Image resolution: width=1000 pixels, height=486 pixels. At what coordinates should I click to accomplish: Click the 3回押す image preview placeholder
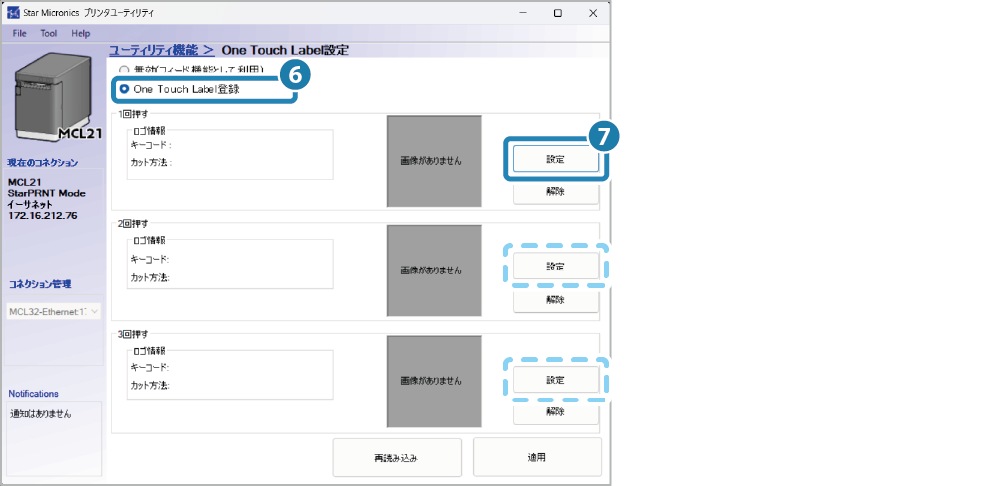(x=434, y=381)
